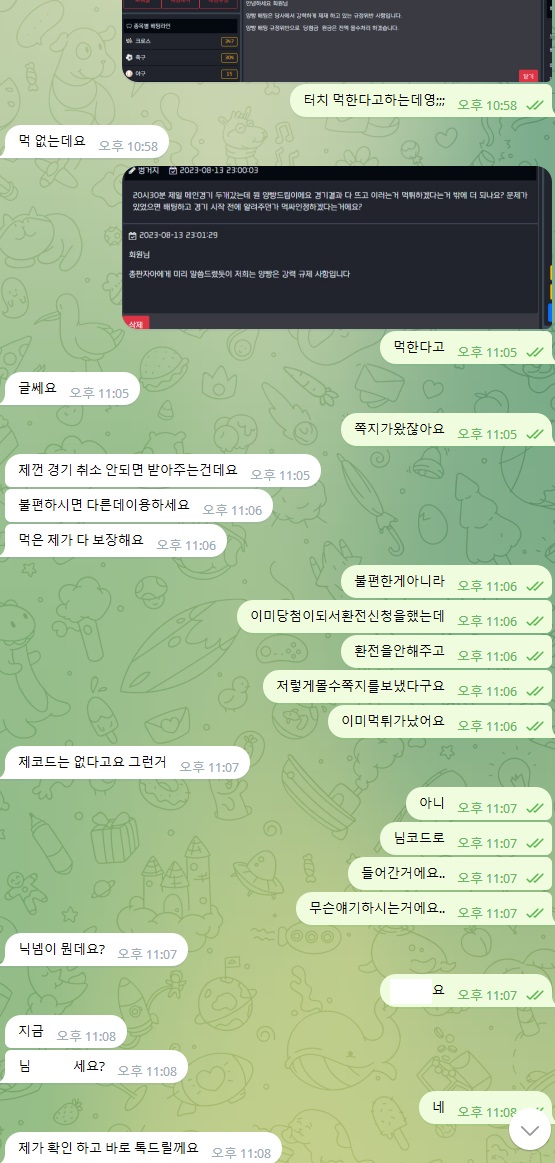The image size is (555, 1163).
Task: Select the '먹 없는데요' message bubble
Action: 85,141
